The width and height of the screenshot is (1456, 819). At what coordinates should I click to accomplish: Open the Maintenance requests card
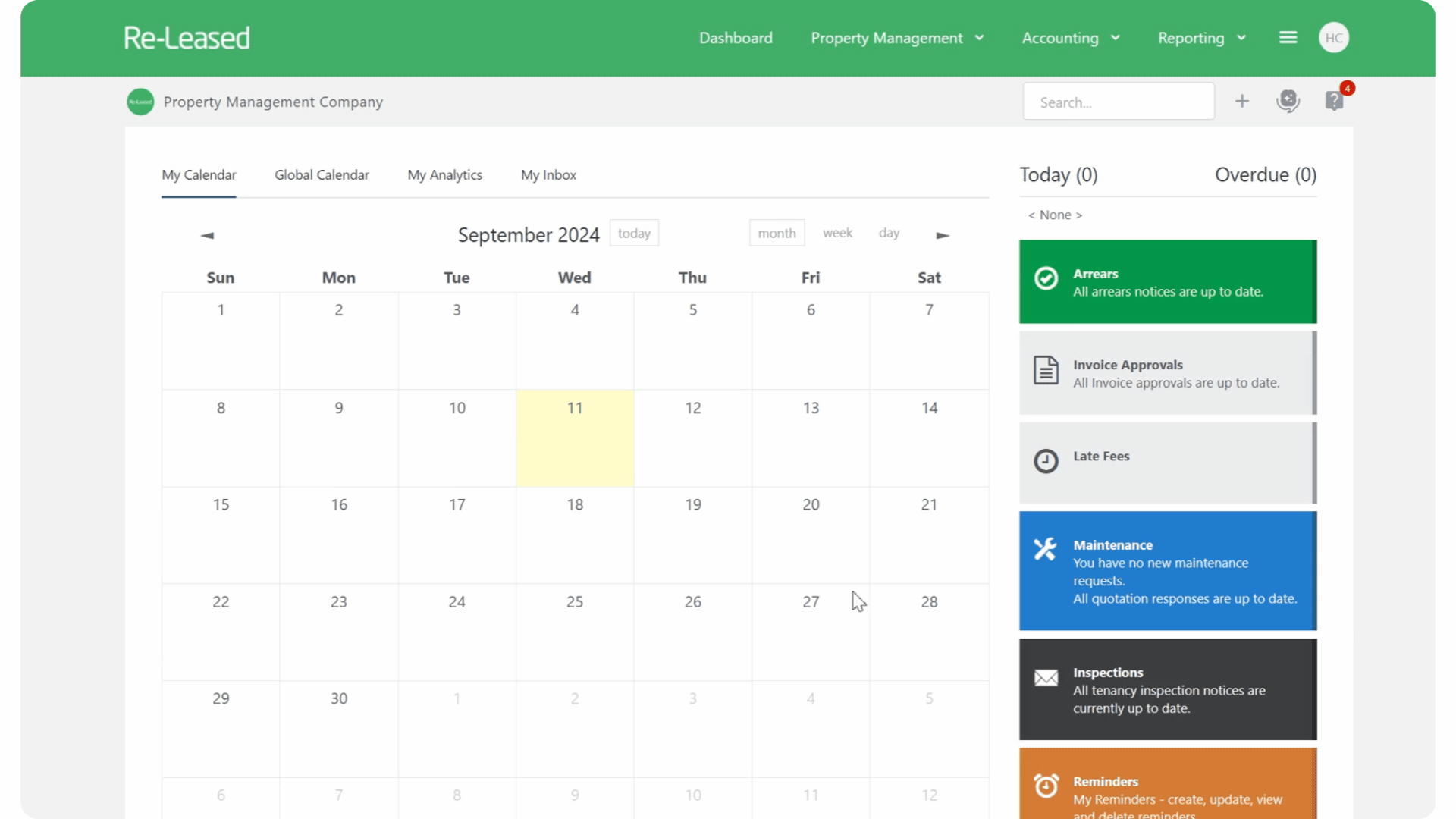[1168, 571]
